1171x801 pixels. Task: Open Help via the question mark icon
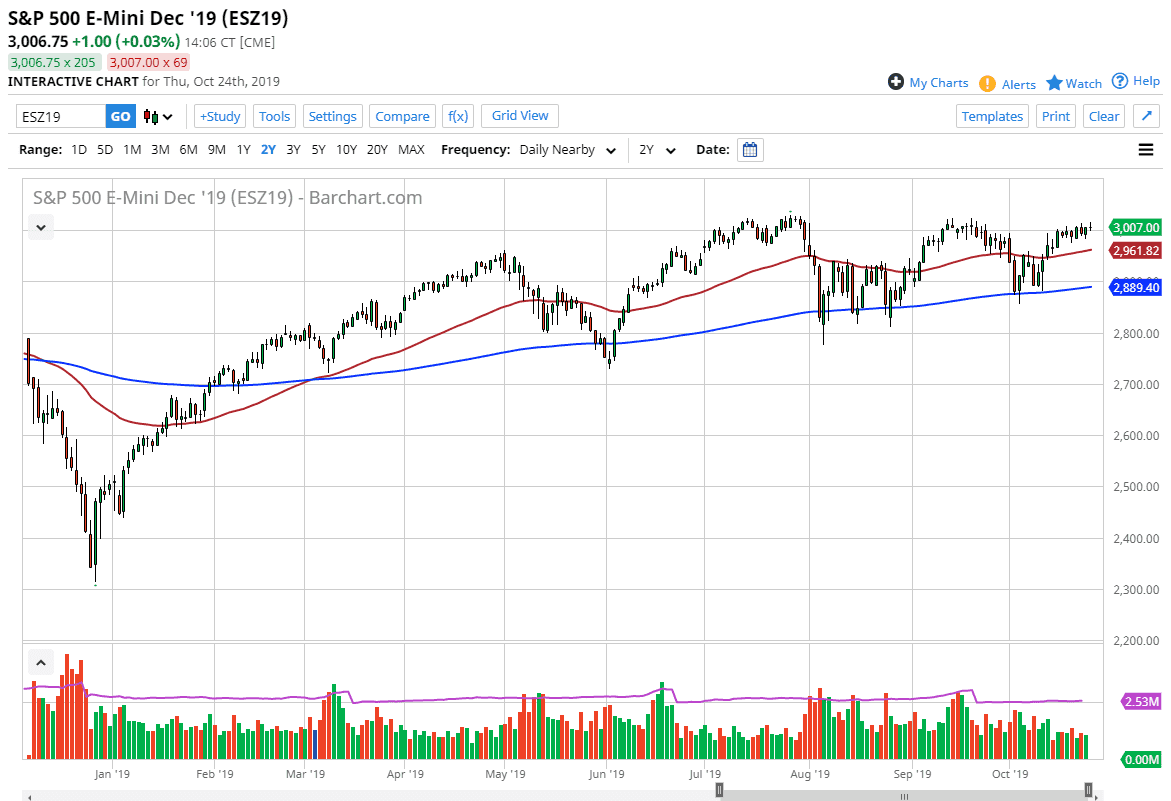(x=1118, y=81)
